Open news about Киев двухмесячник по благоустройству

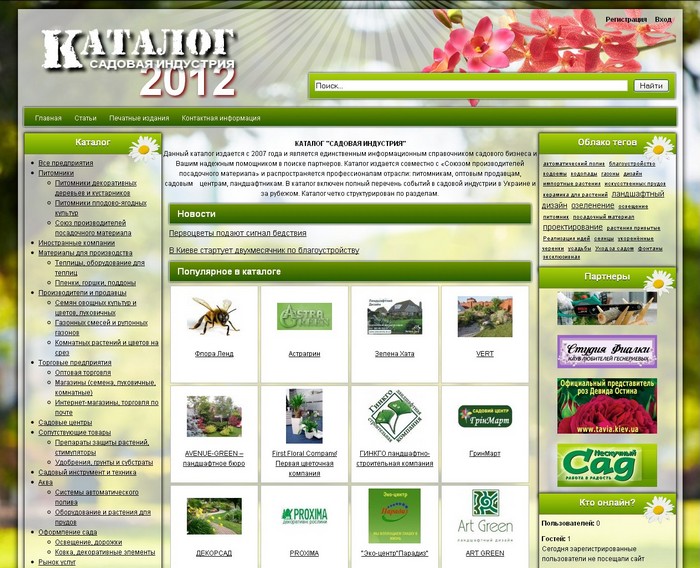coord(264,250)
